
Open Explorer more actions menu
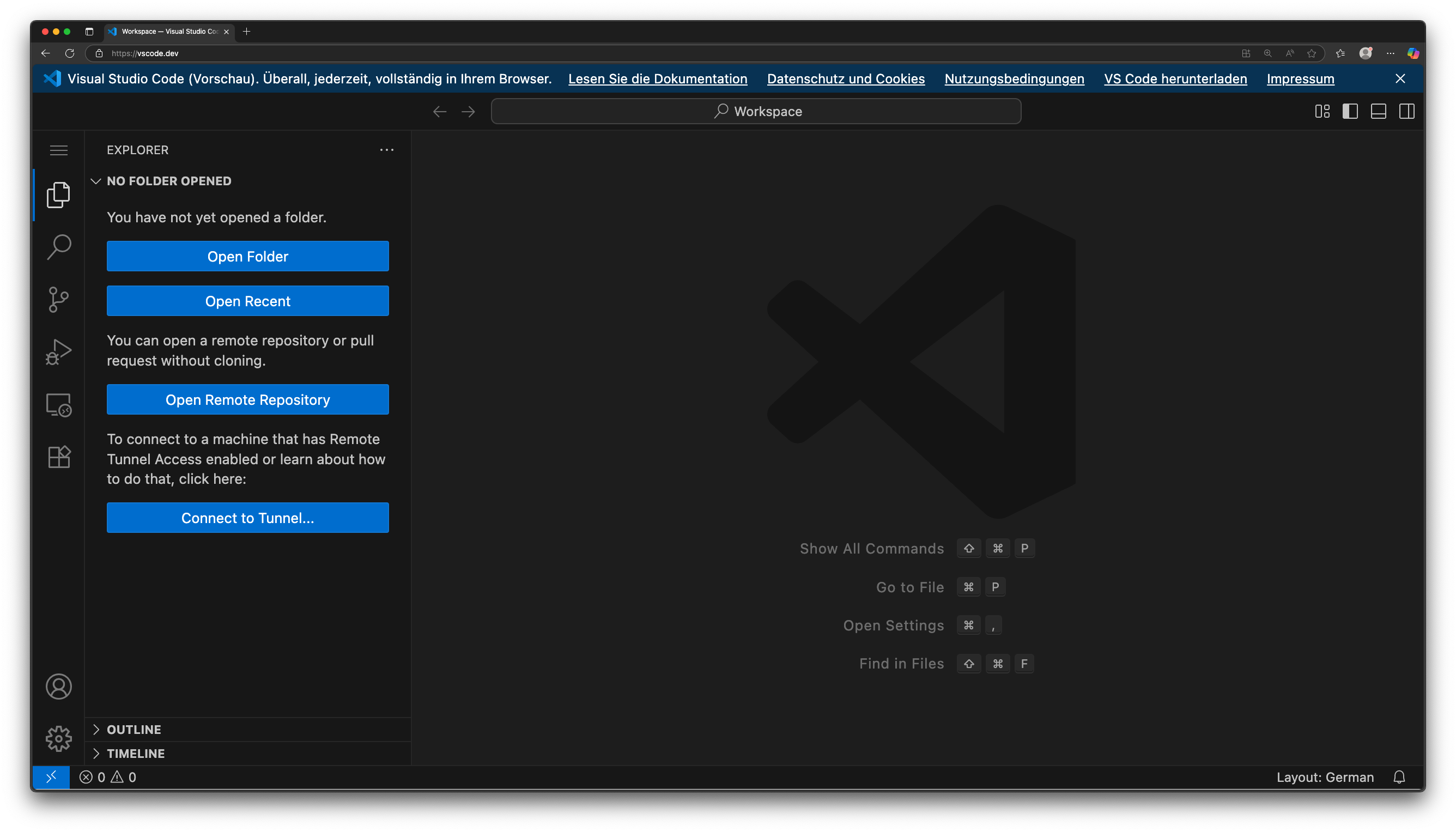[387, 150]
